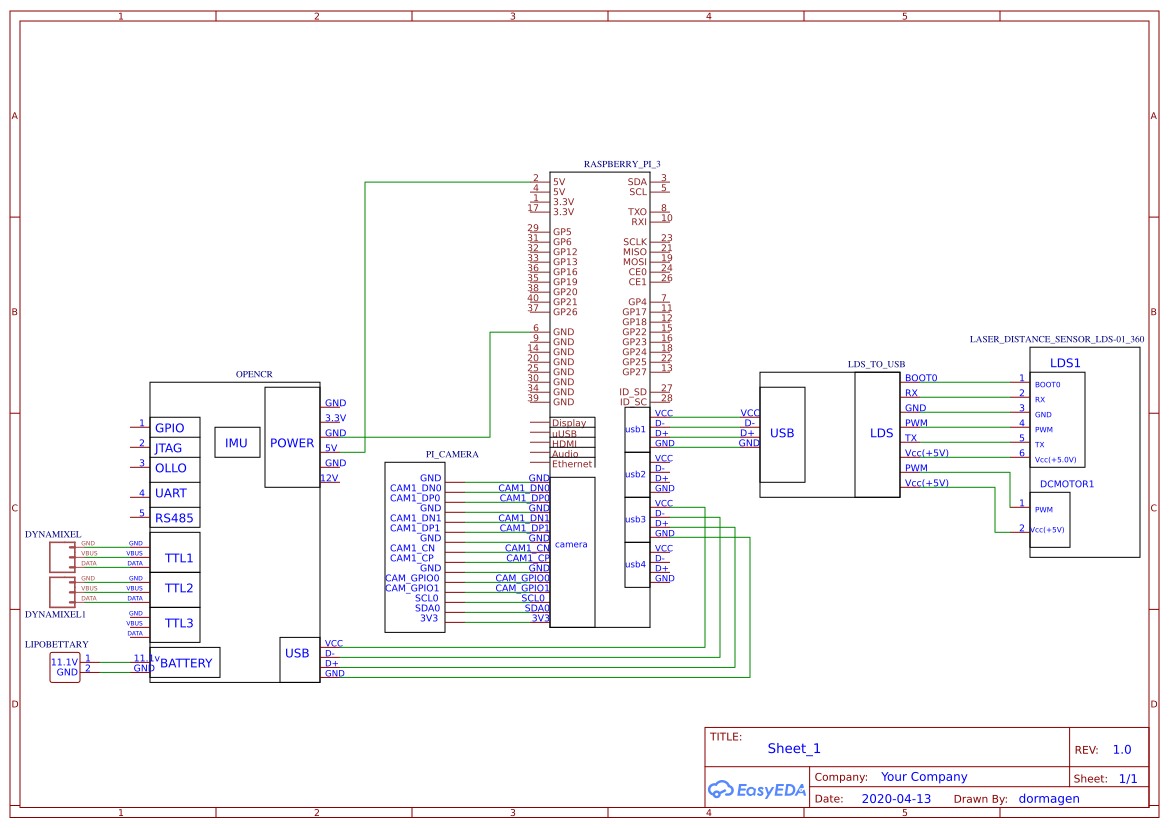Click the DCMOTOR1 component symbol
1169x828 pixels.
pos(1050,520)
